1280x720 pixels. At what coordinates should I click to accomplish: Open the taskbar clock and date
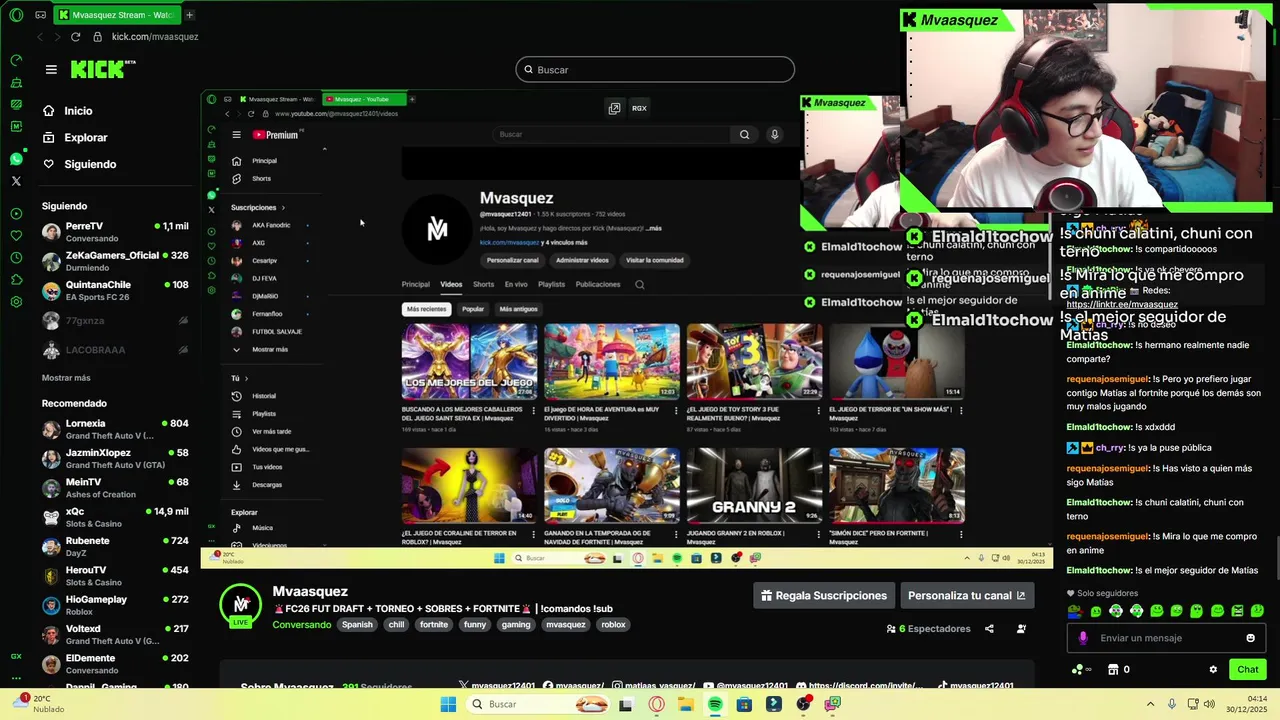tap(1248, 704)
